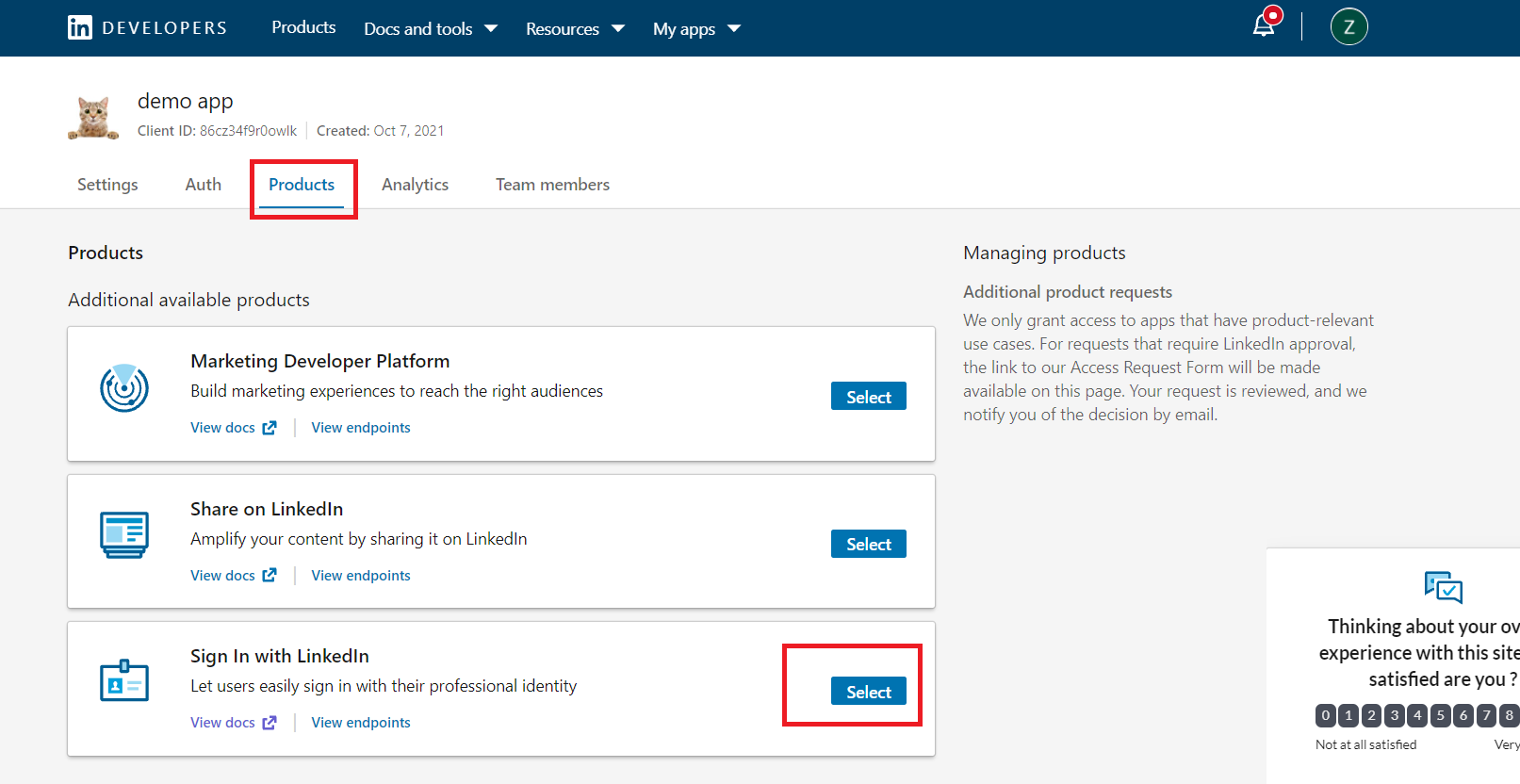Viewport: 1520px width, 784px height.
Task: Choose rating 5 on satisfaction scale
Action: 1440,715
